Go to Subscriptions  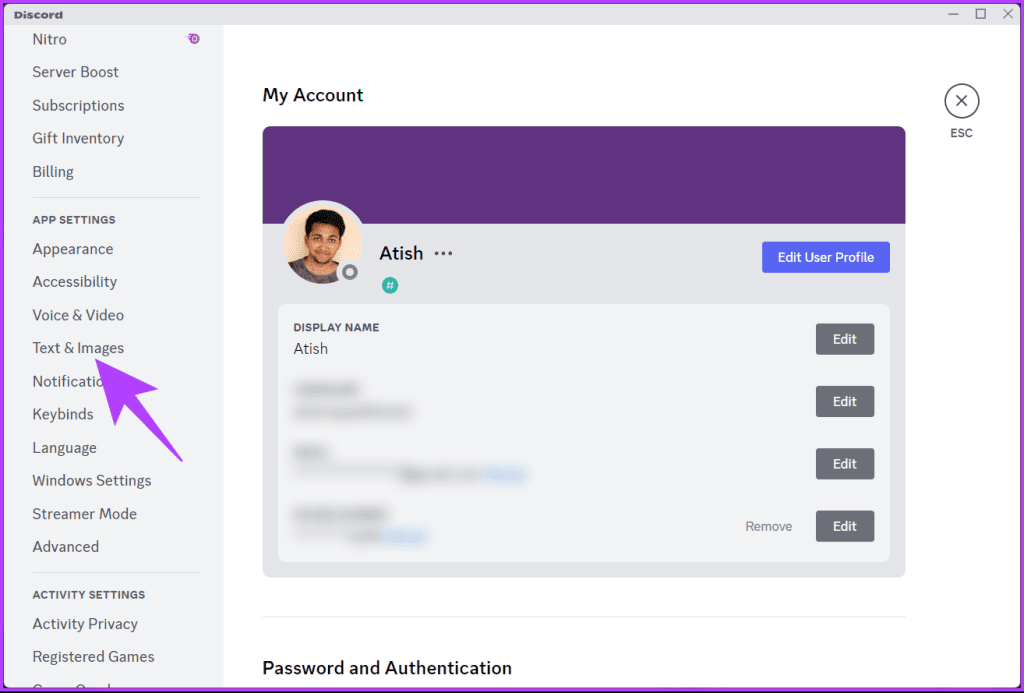point(78,105)
